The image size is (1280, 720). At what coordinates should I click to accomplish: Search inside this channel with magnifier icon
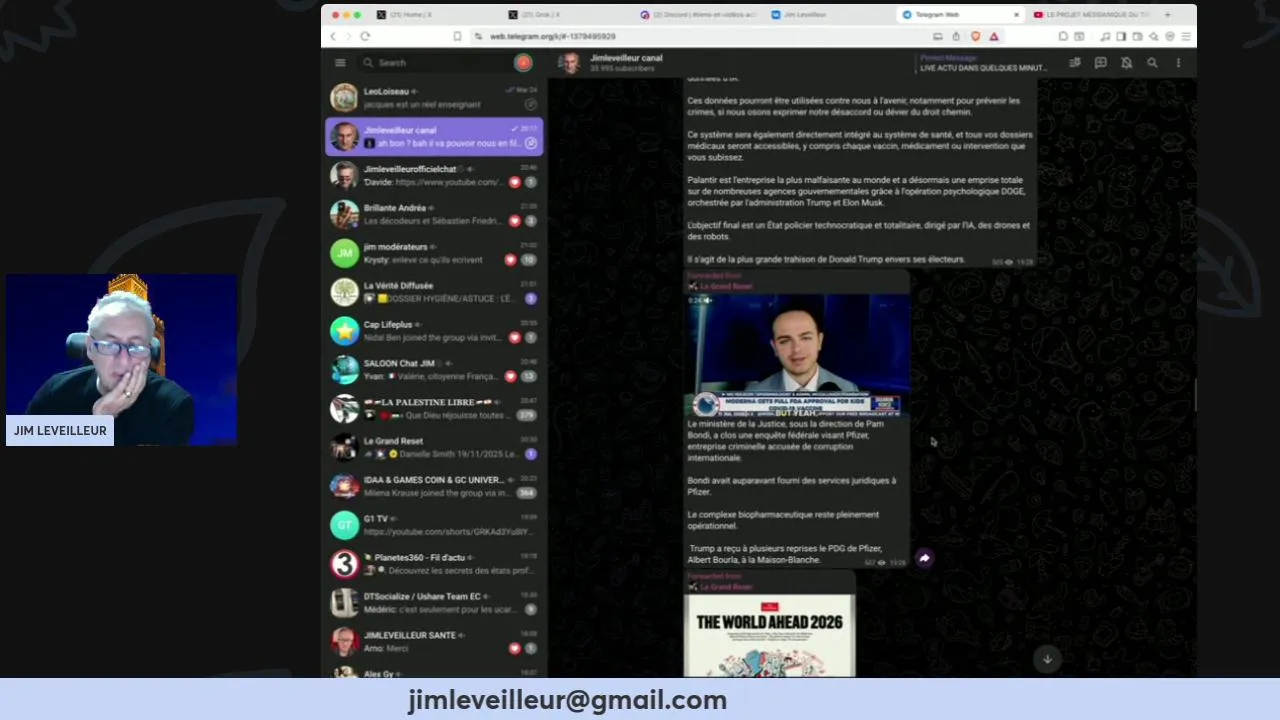pyautogui.click(x=1152, y=63)
